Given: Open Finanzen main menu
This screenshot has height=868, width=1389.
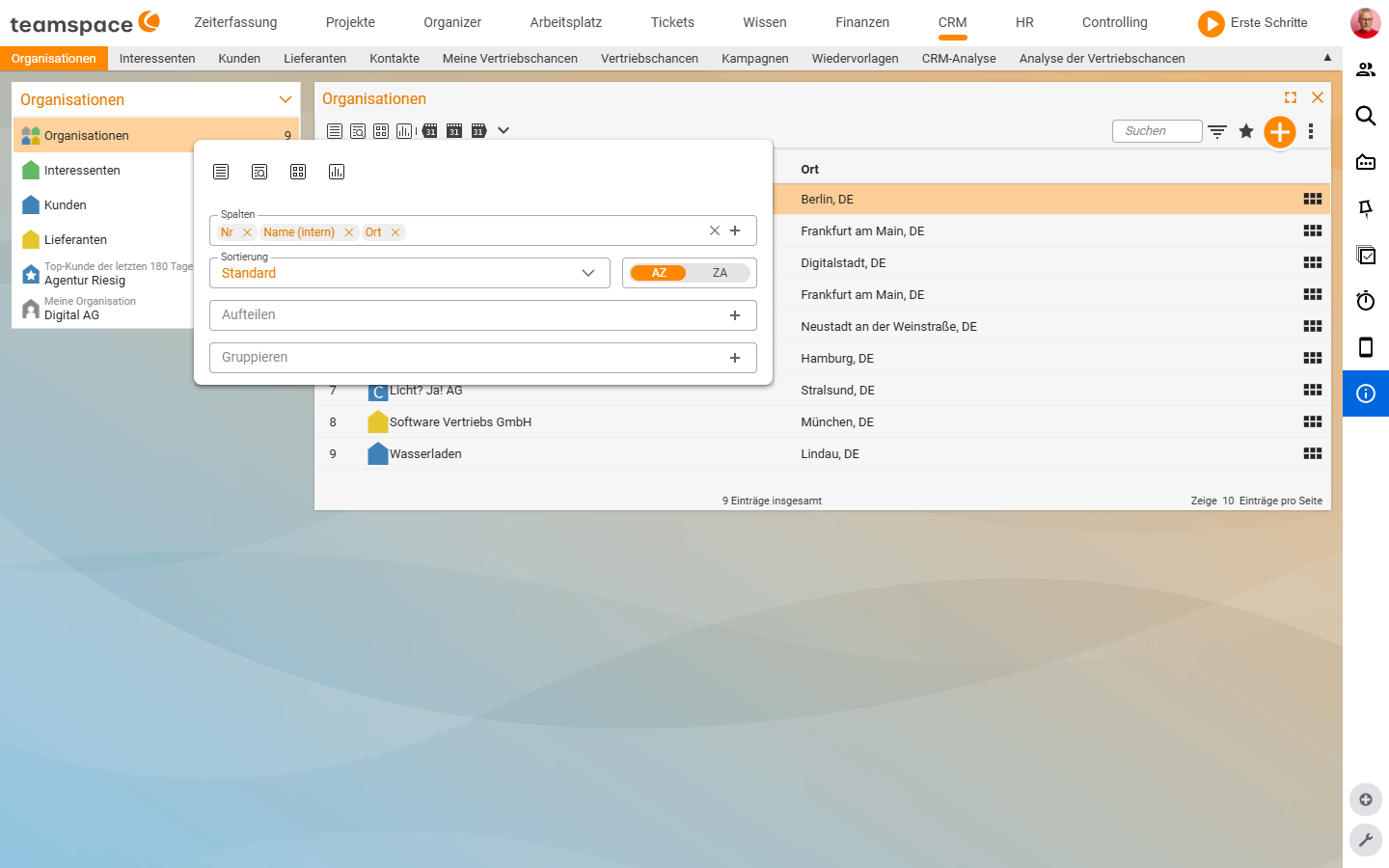Looking at the screenshot, I should click(862, 22).
